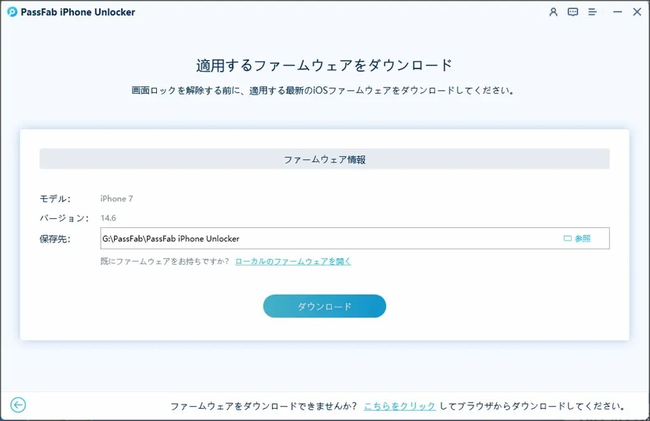The image size is (650, 421).
Task: Minimize the PassFab window
Action: pyautogui.click(x=618, y=12)
